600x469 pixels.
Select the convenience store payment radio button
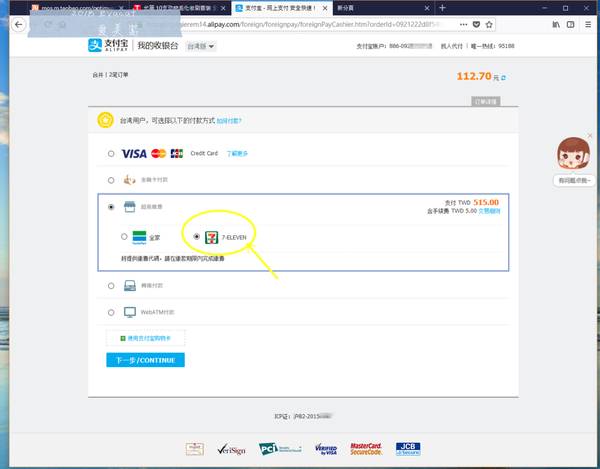(111, 207)
